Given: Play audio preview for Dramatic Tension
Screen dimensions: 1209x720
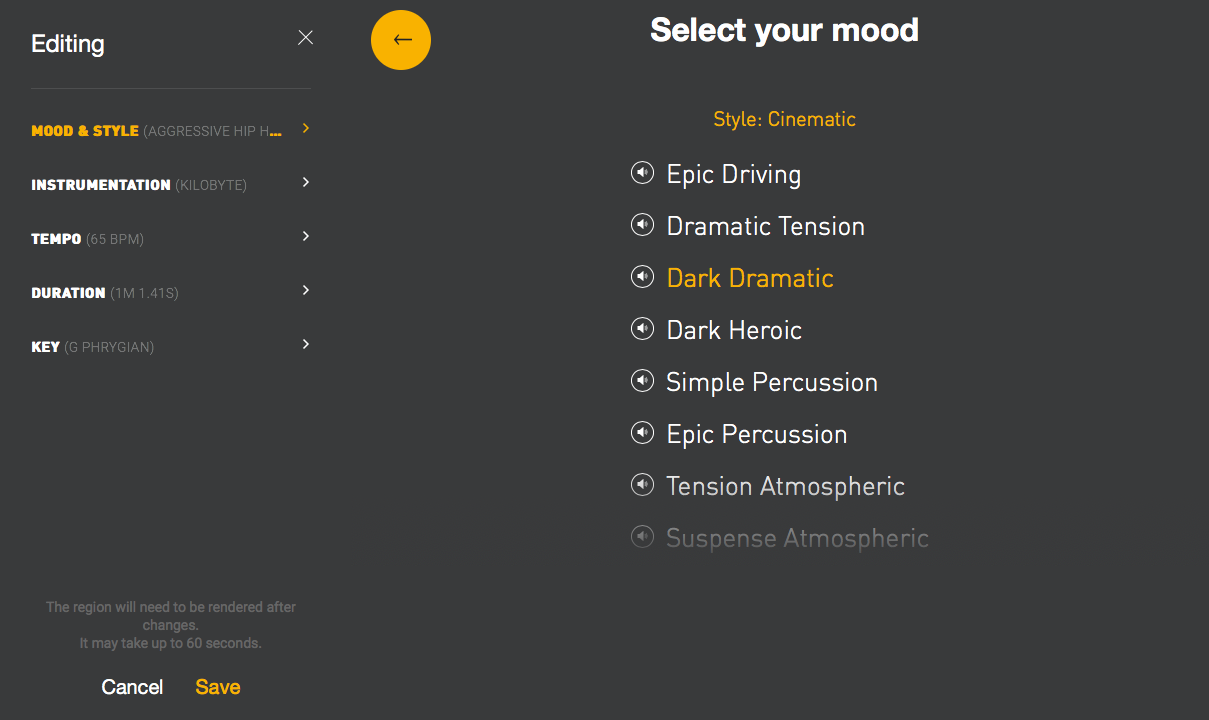Looking at the screenshot, I should point(642,225).
